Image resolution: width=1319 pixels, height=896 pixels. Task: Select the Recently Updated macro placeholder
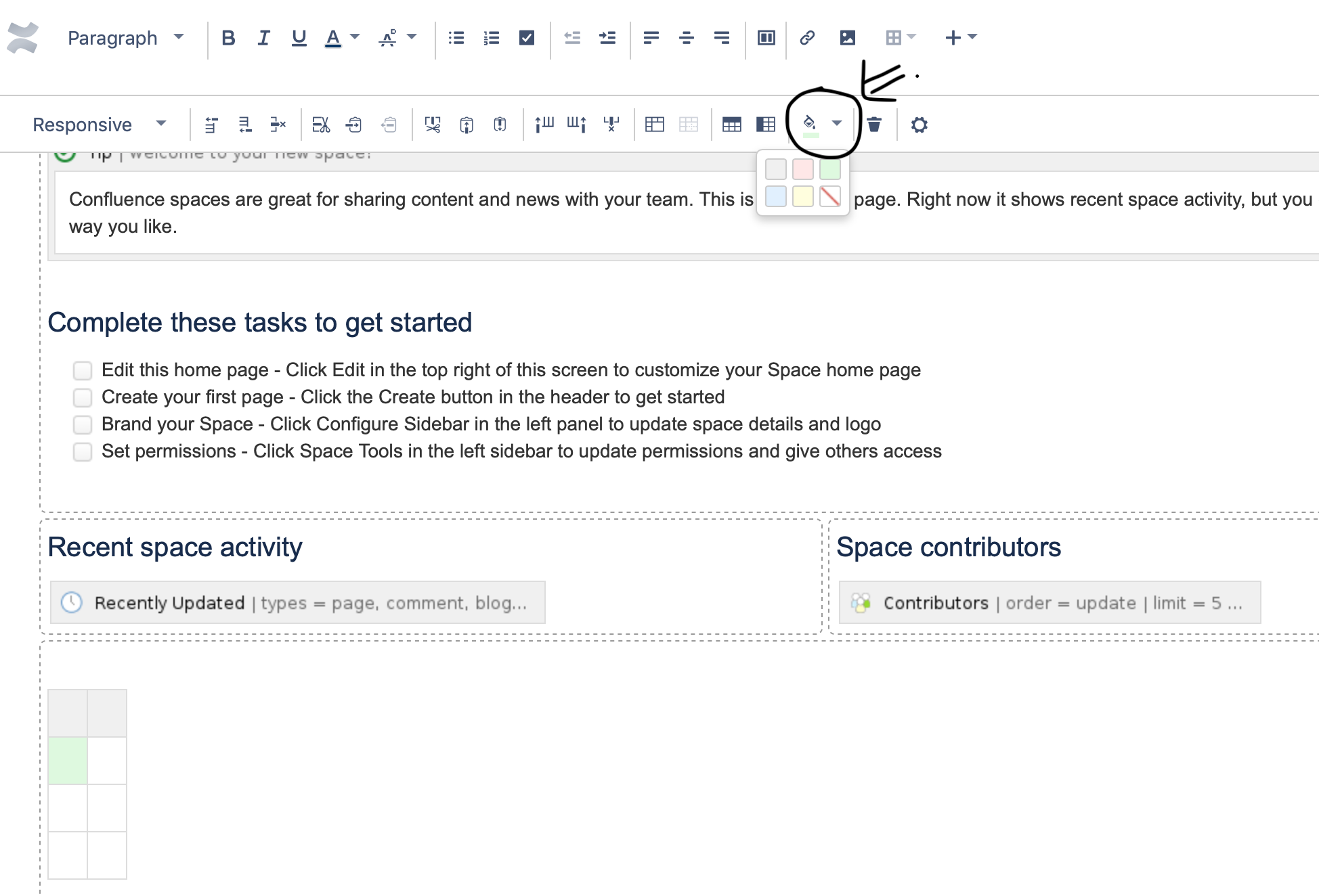297,602
